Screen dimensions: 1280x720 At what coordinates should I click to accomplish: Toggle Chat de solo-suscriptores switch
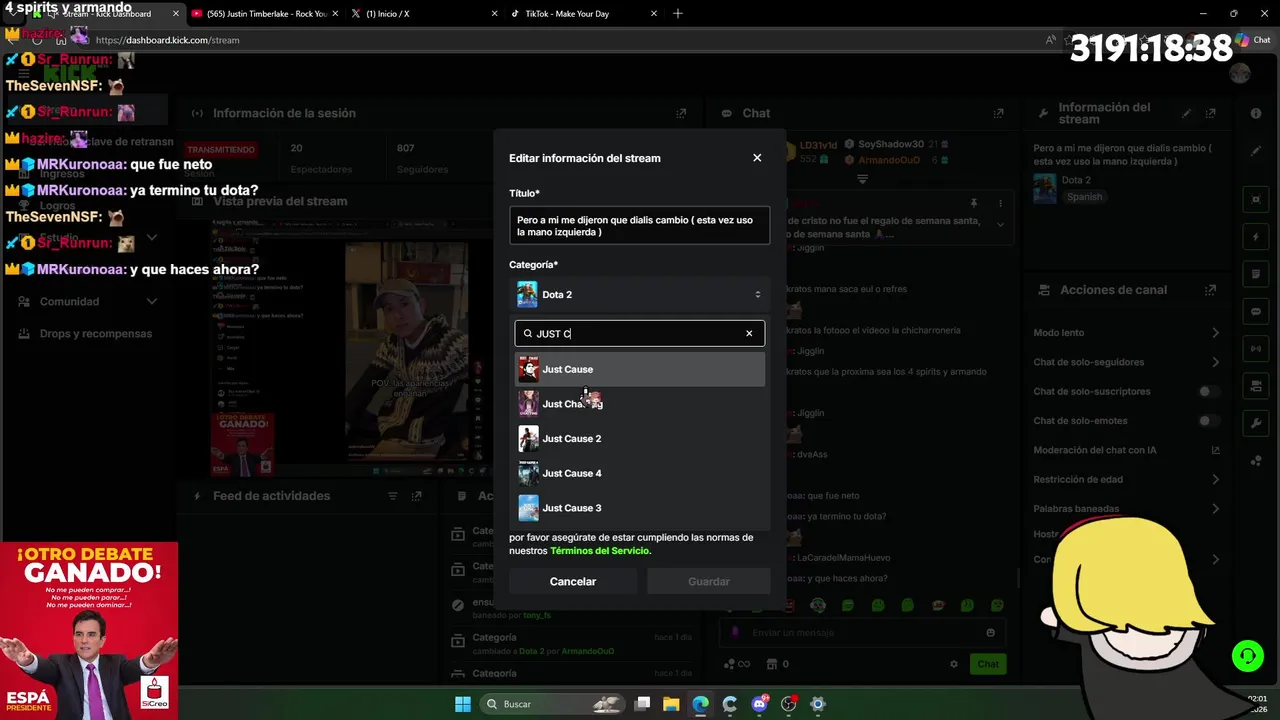click(x=1209, y=391)
